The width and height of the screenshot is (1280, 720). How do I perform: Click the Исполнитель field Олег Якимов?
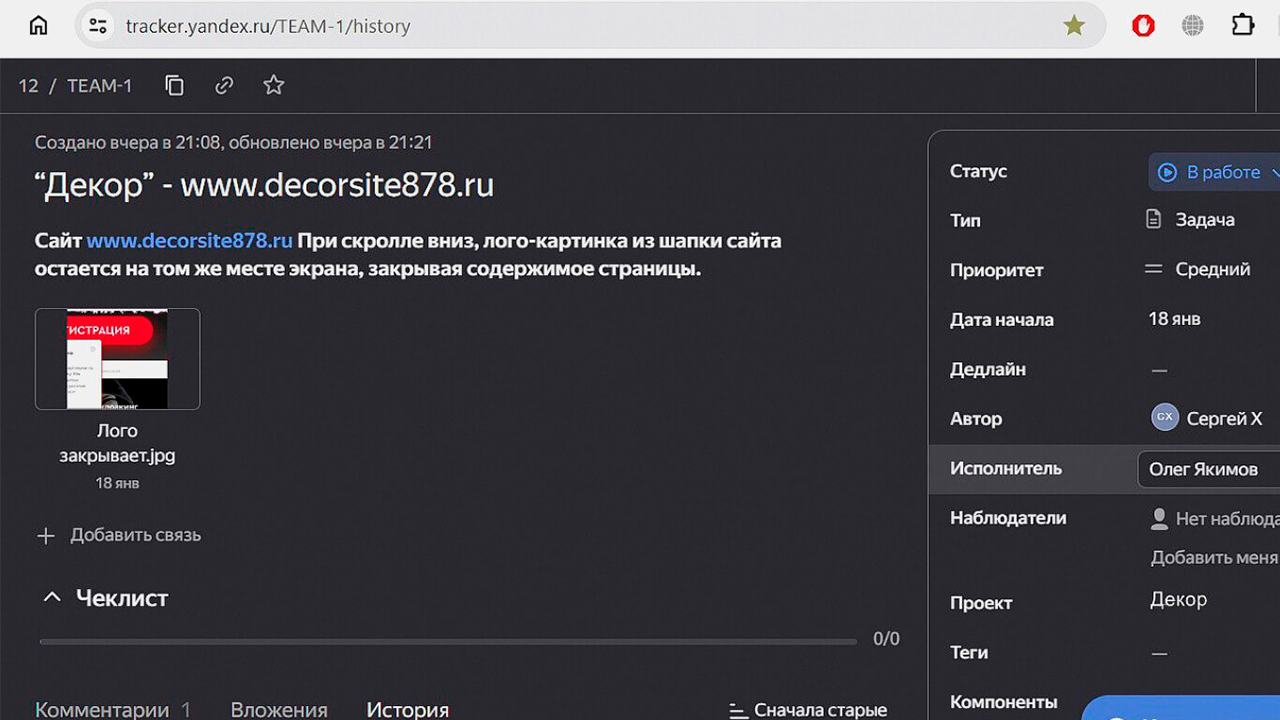point(1209,469)
